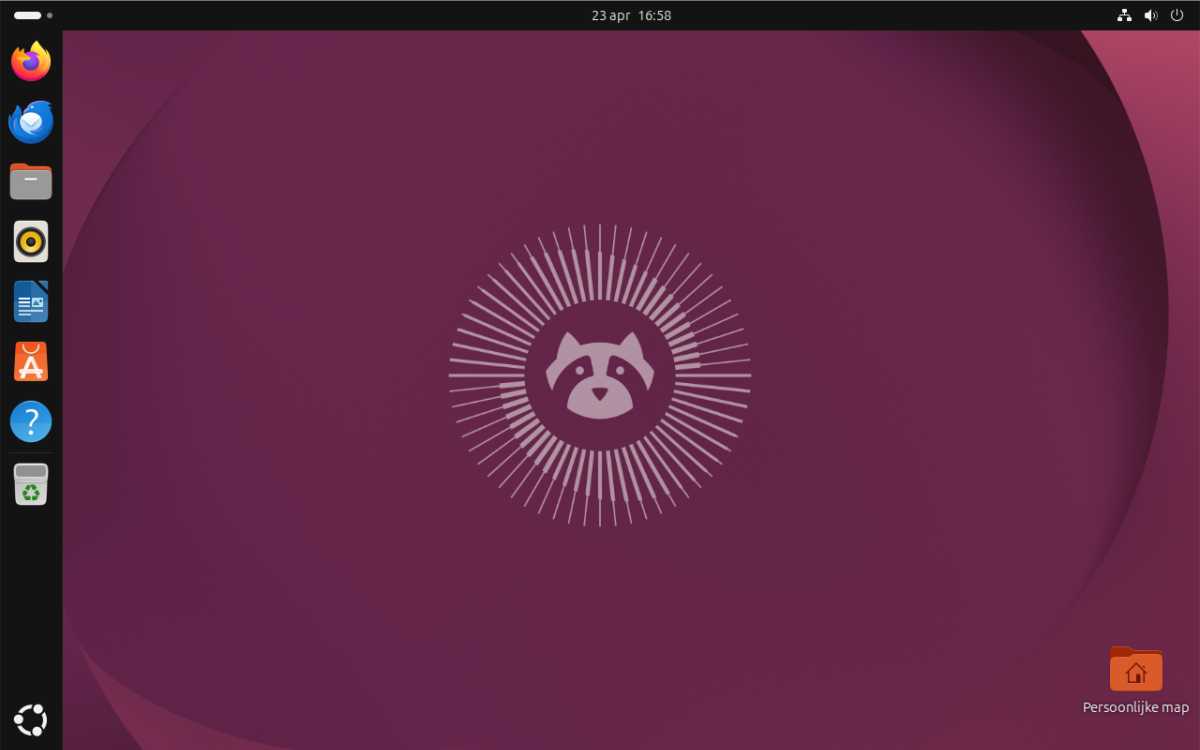Launch Firefox from the dock
Image resolution: width=1200 pixels, height=750 pixels.
pos(31,62)
